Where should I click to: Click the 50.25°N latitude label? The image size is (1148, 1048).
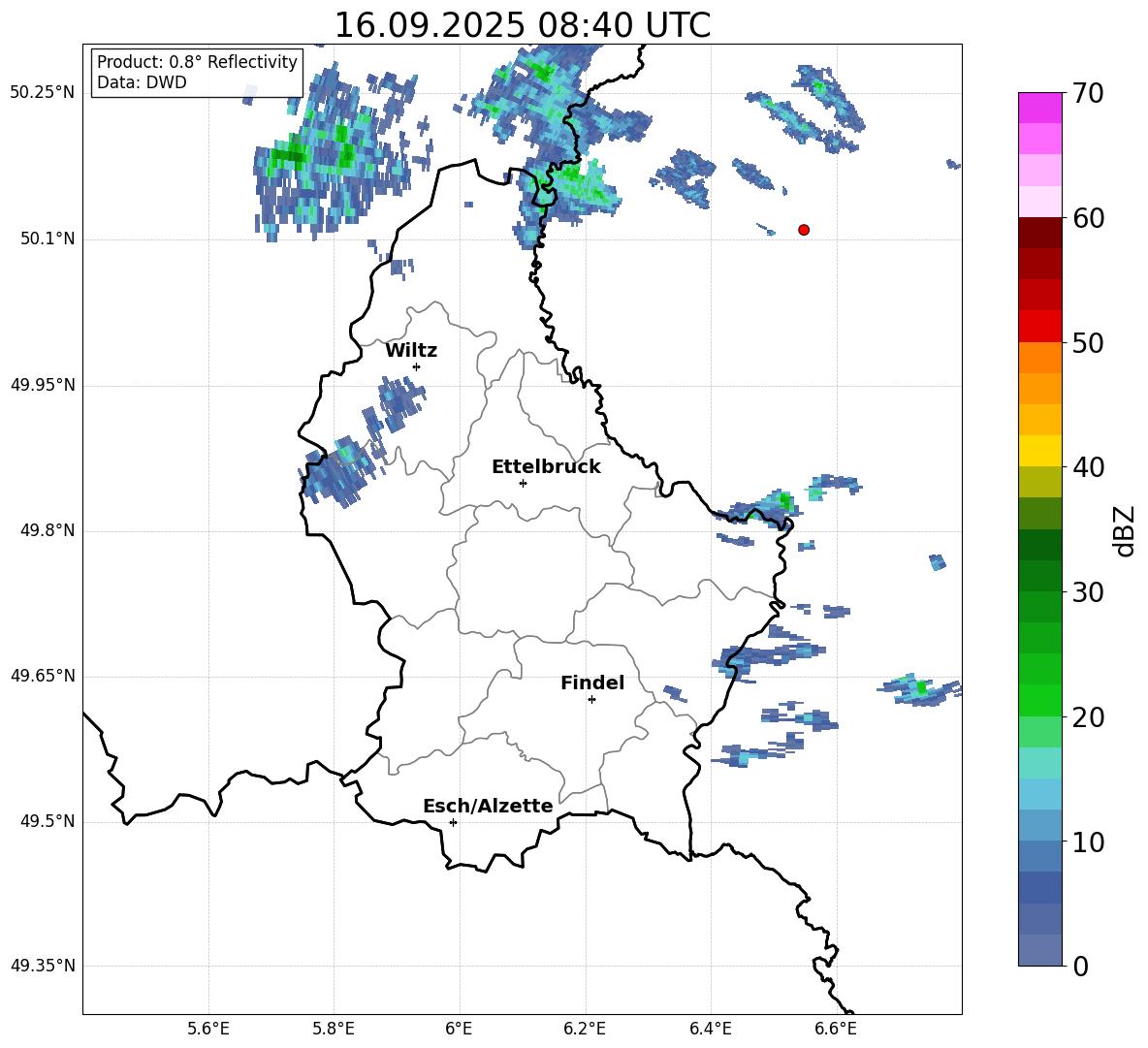[43, 93]
